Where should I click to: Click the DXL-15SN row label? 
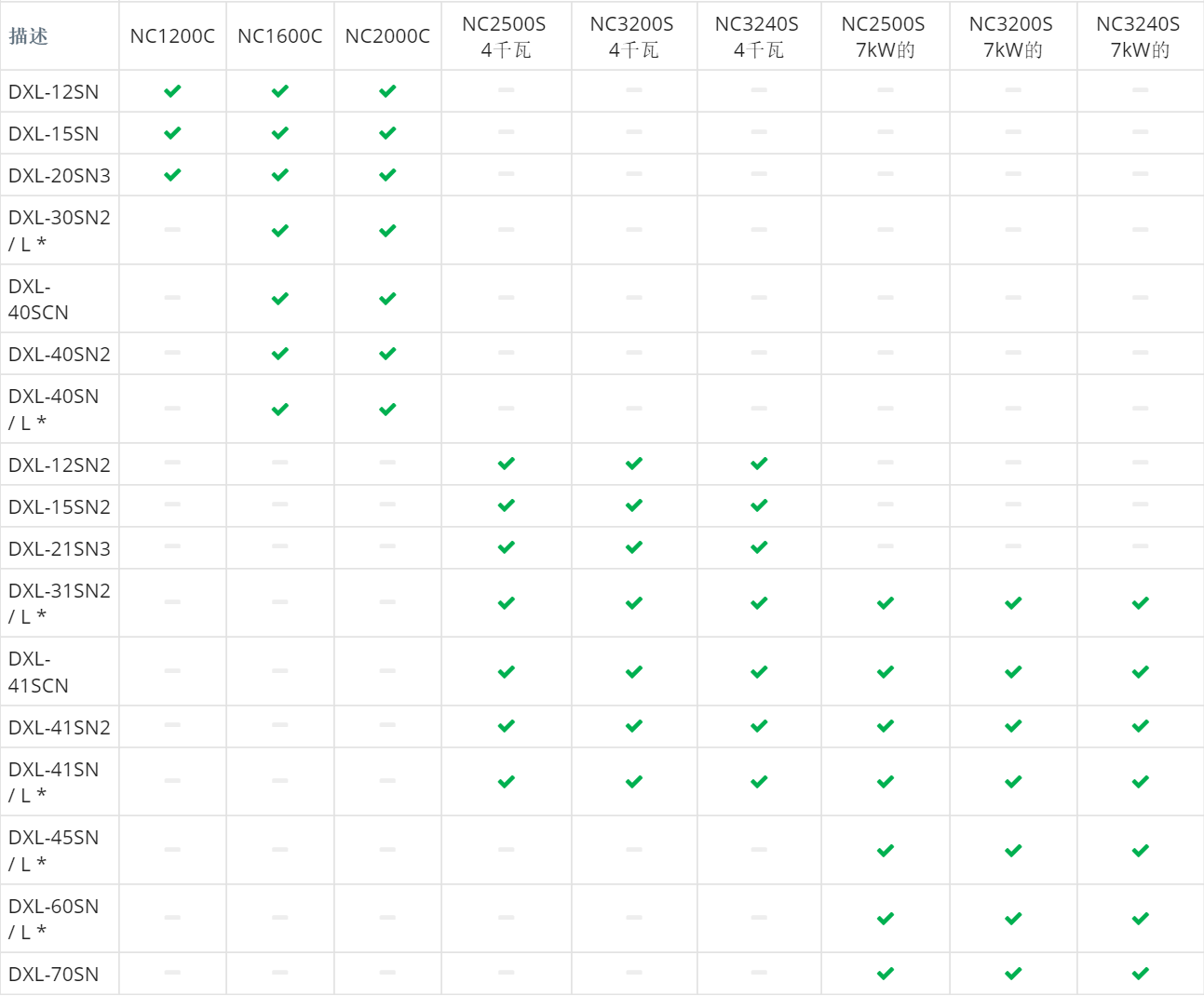coord(54,134)
